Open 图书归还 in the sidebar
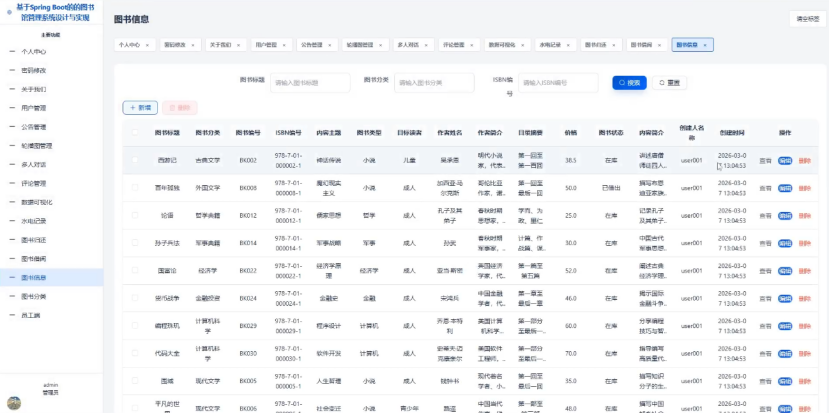 coord(51,240)
